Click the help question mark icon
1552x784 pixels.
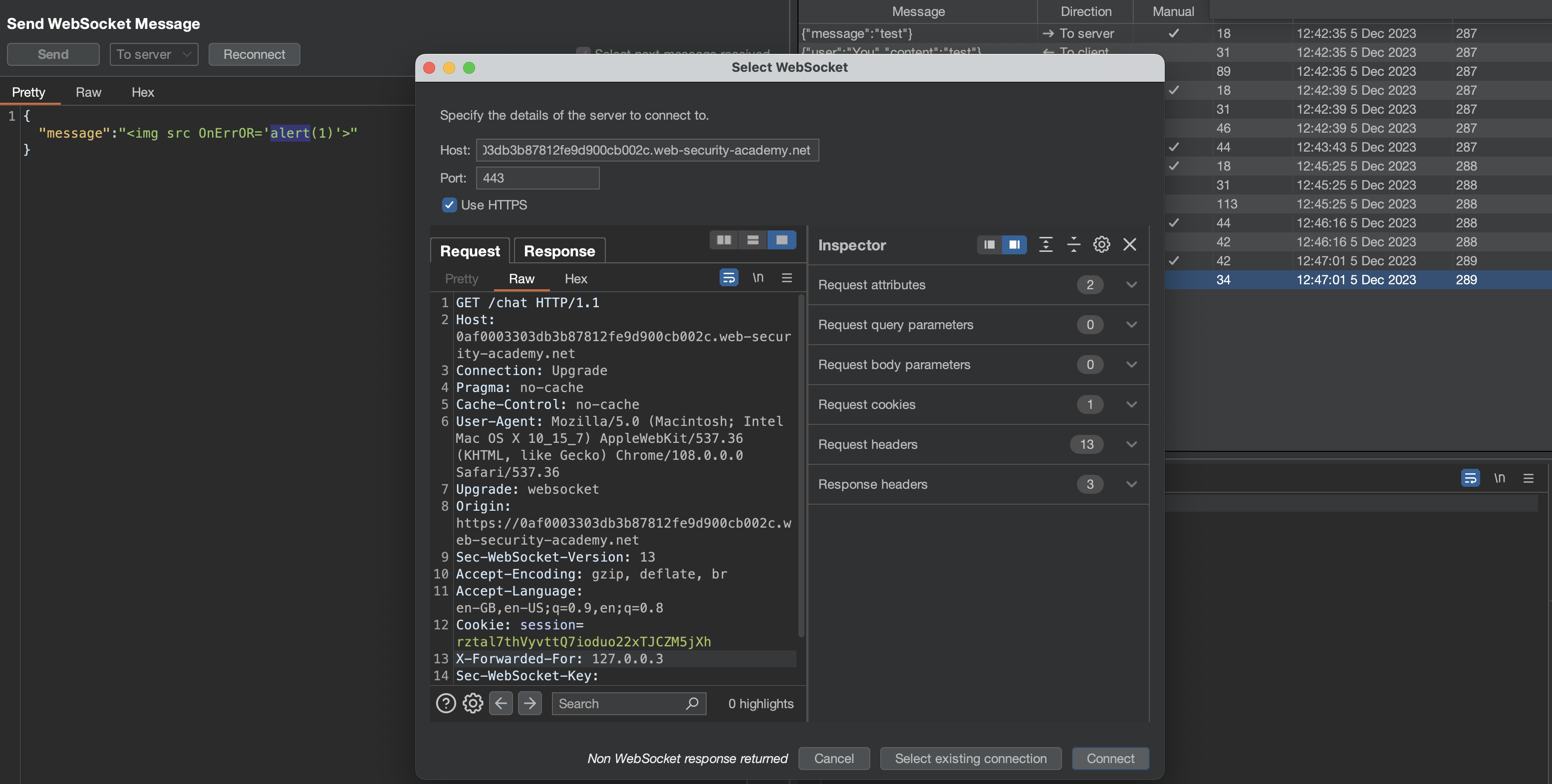pyautogui.click(x=446, y=703)
